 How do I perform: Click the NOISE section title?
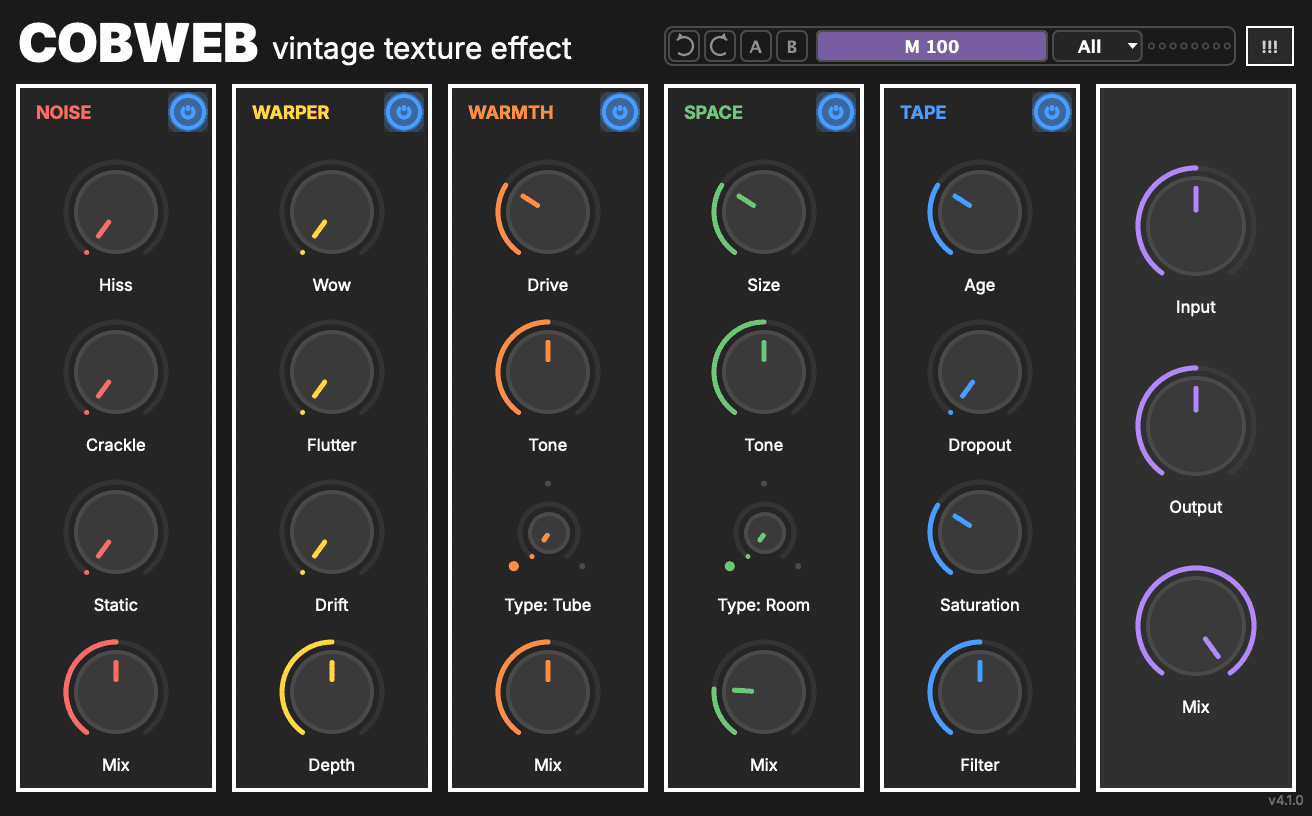point(63,113)
